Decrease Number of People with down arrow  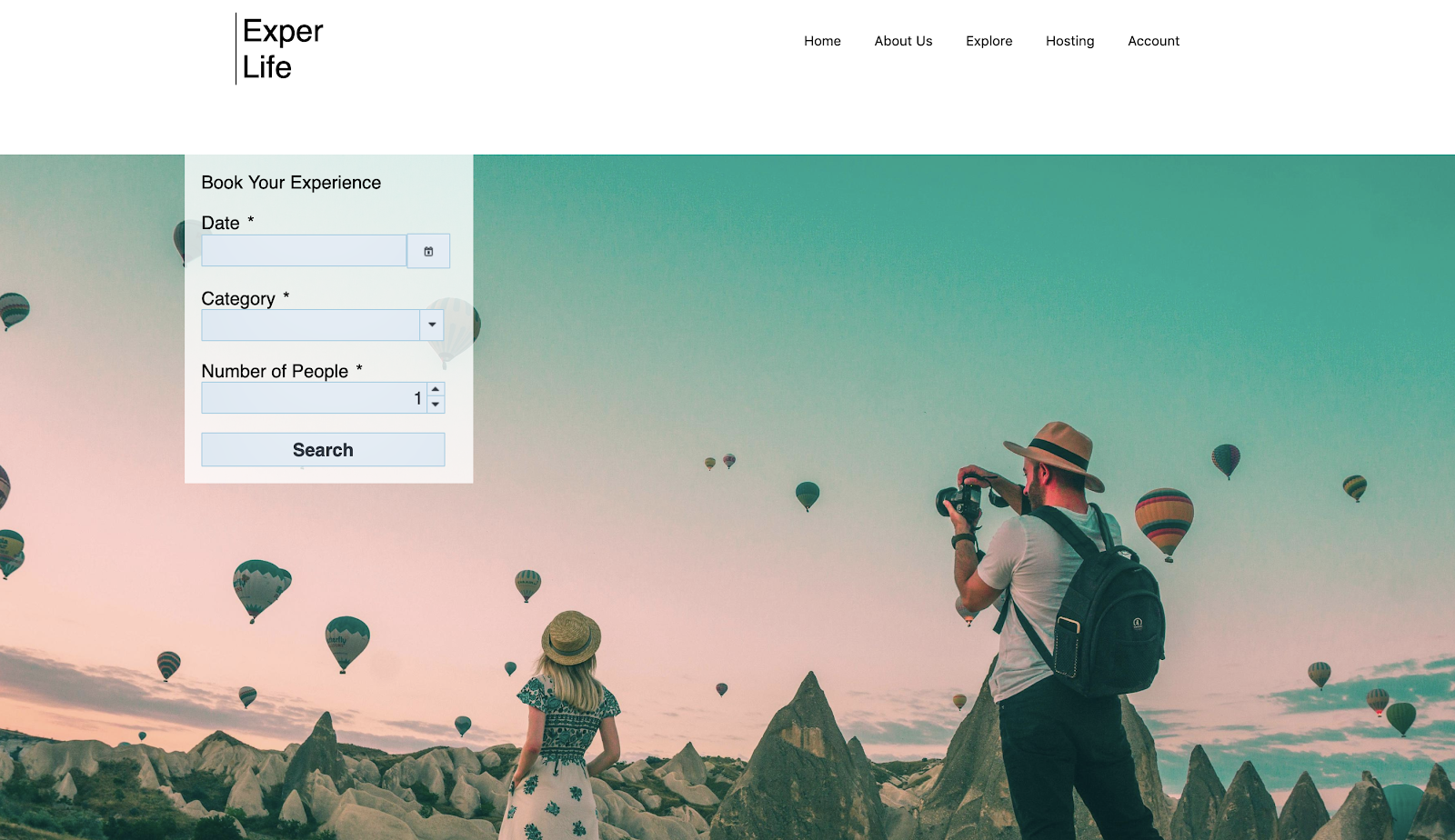pyautogui.click(x=436, y=405)
